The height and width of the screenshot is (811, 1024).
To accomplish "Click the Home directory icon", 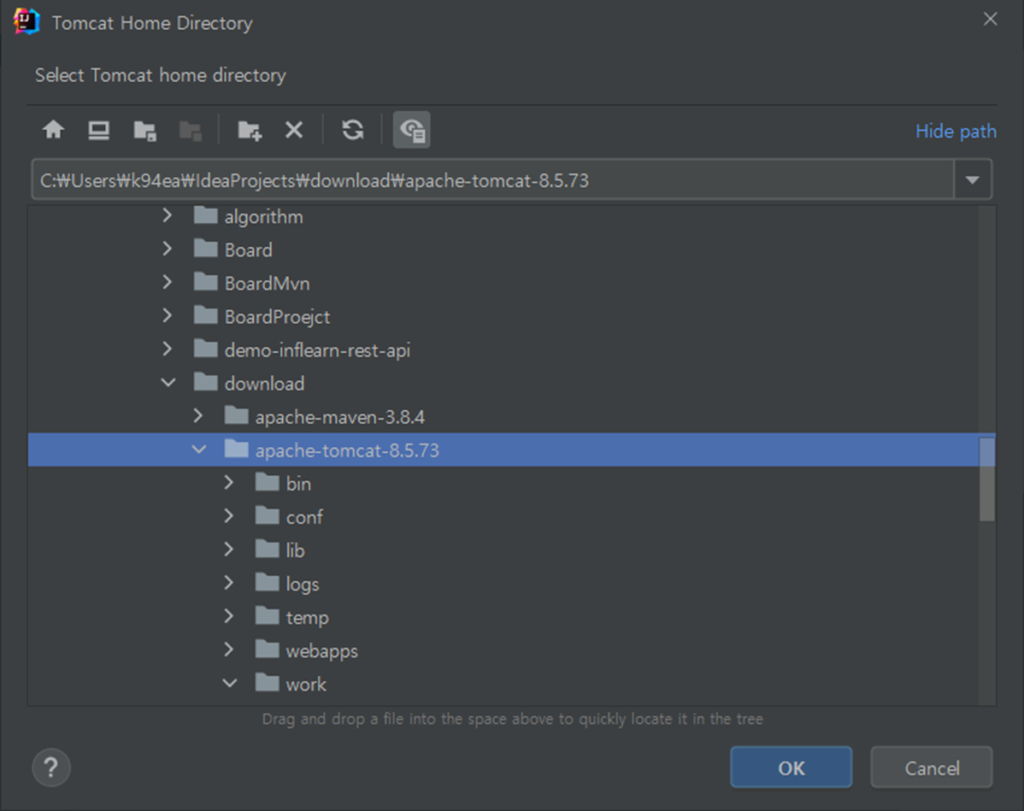I will (x=53, y=130).
